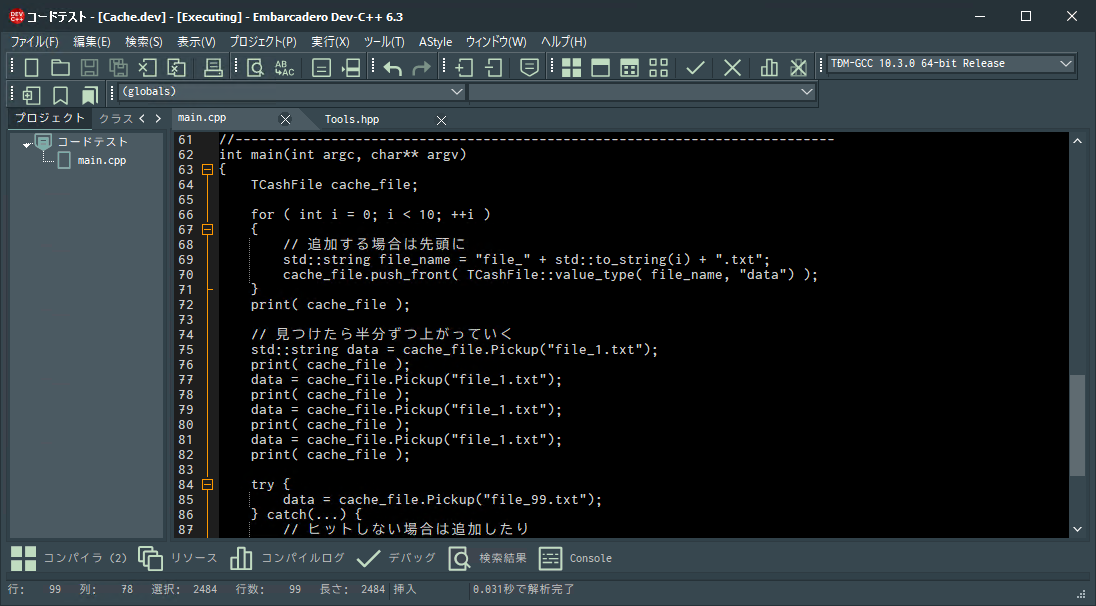Rebuild all project files
1096x606 pixels.
point(657,67)
